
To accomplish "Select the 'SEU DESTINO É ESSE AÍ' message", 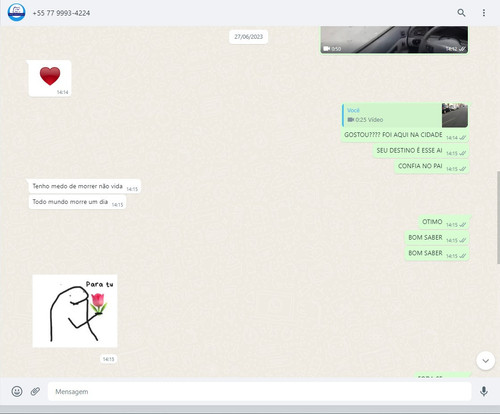I will point(421,151).
